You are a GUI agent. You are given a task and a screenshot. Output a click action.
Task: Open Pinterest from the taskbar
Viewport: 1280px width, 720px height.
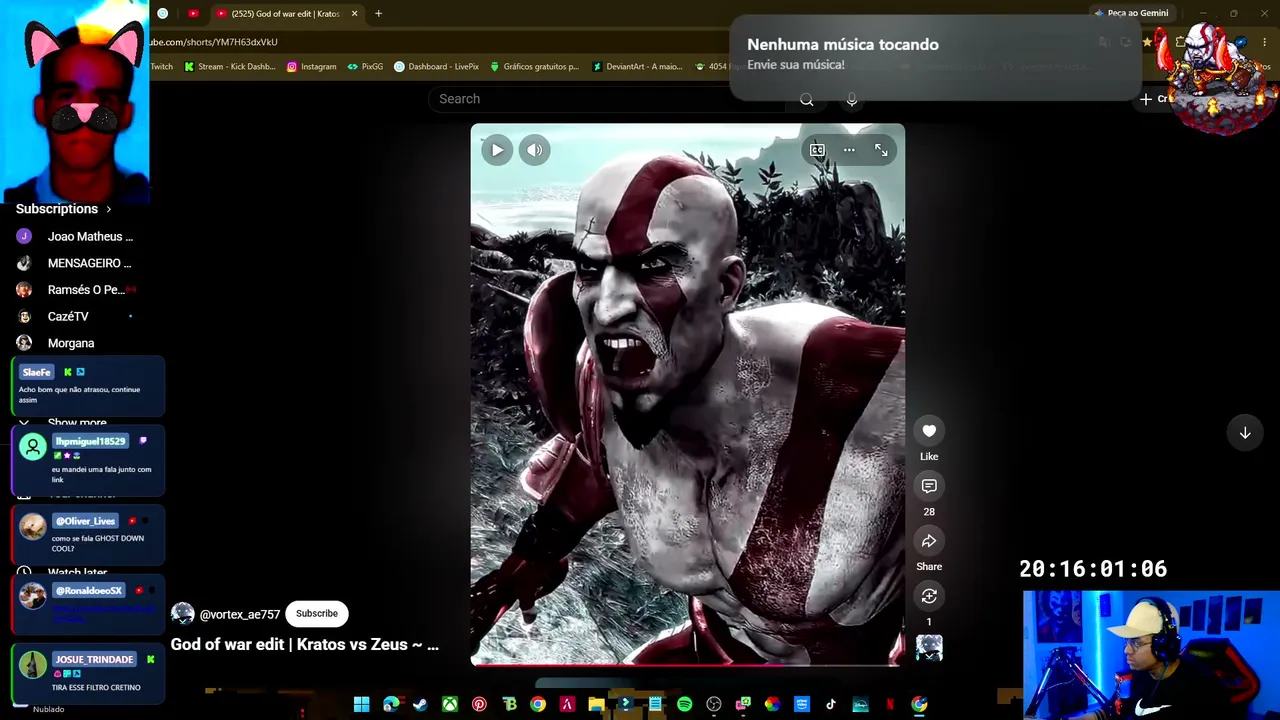coord(479,704)
